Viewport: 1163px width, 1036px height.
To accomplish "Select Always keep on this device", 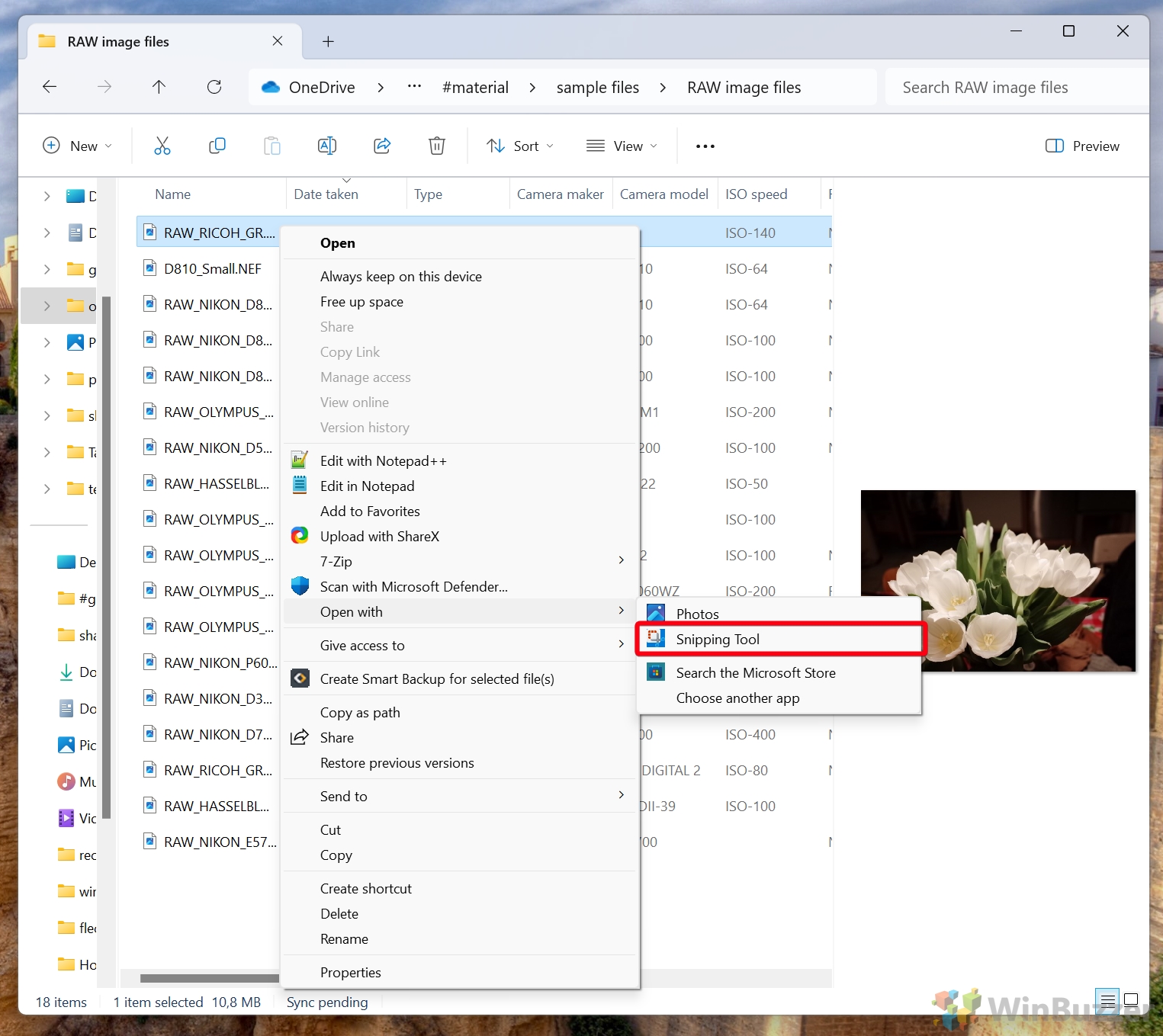I will [x=461, y=276].
